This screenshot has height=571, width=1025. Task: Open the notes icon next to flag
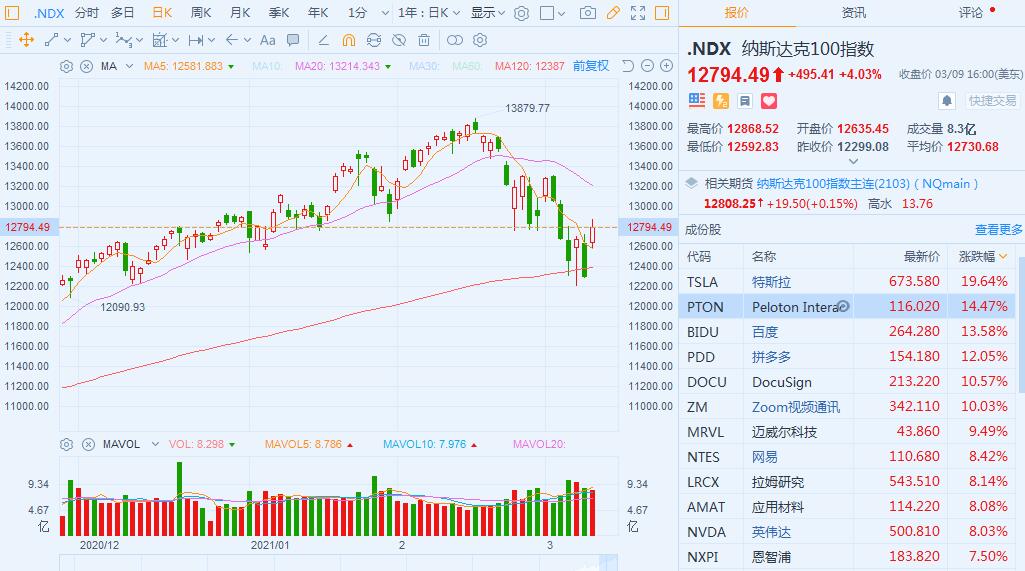[744, 101]
